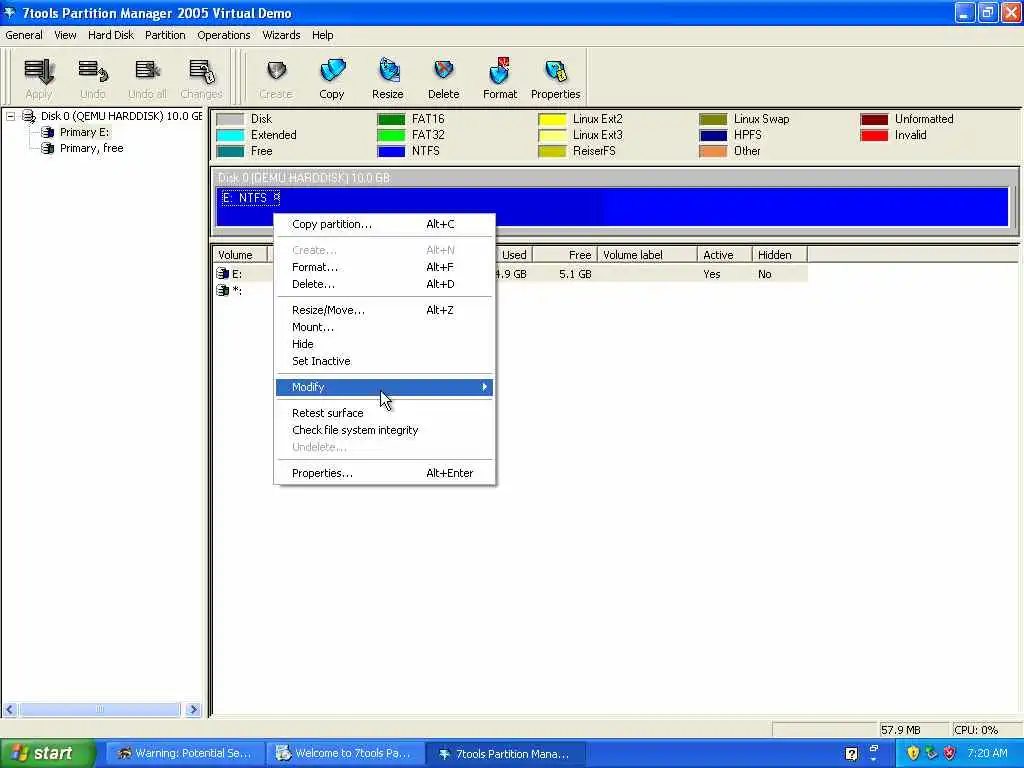
Task: Click the security shield tray icon
Action: coord(913,753)
